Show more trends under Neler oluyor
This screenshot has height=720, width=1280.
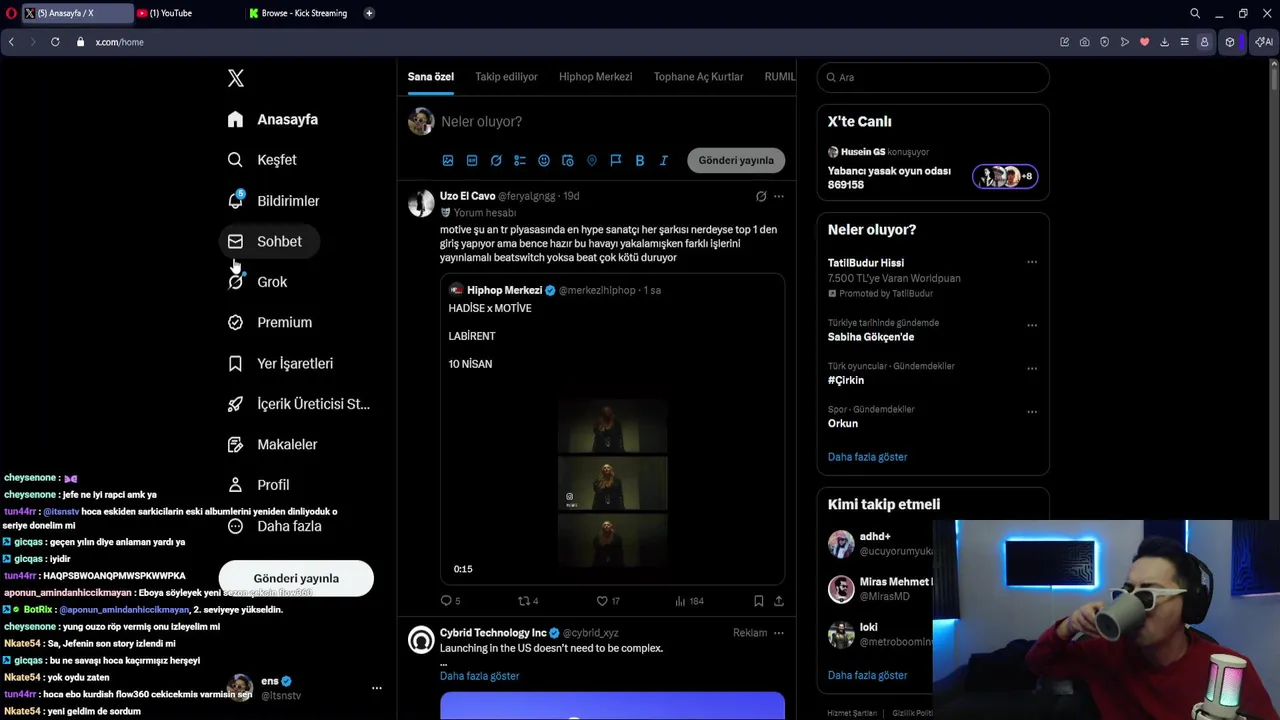coord(867,457)
